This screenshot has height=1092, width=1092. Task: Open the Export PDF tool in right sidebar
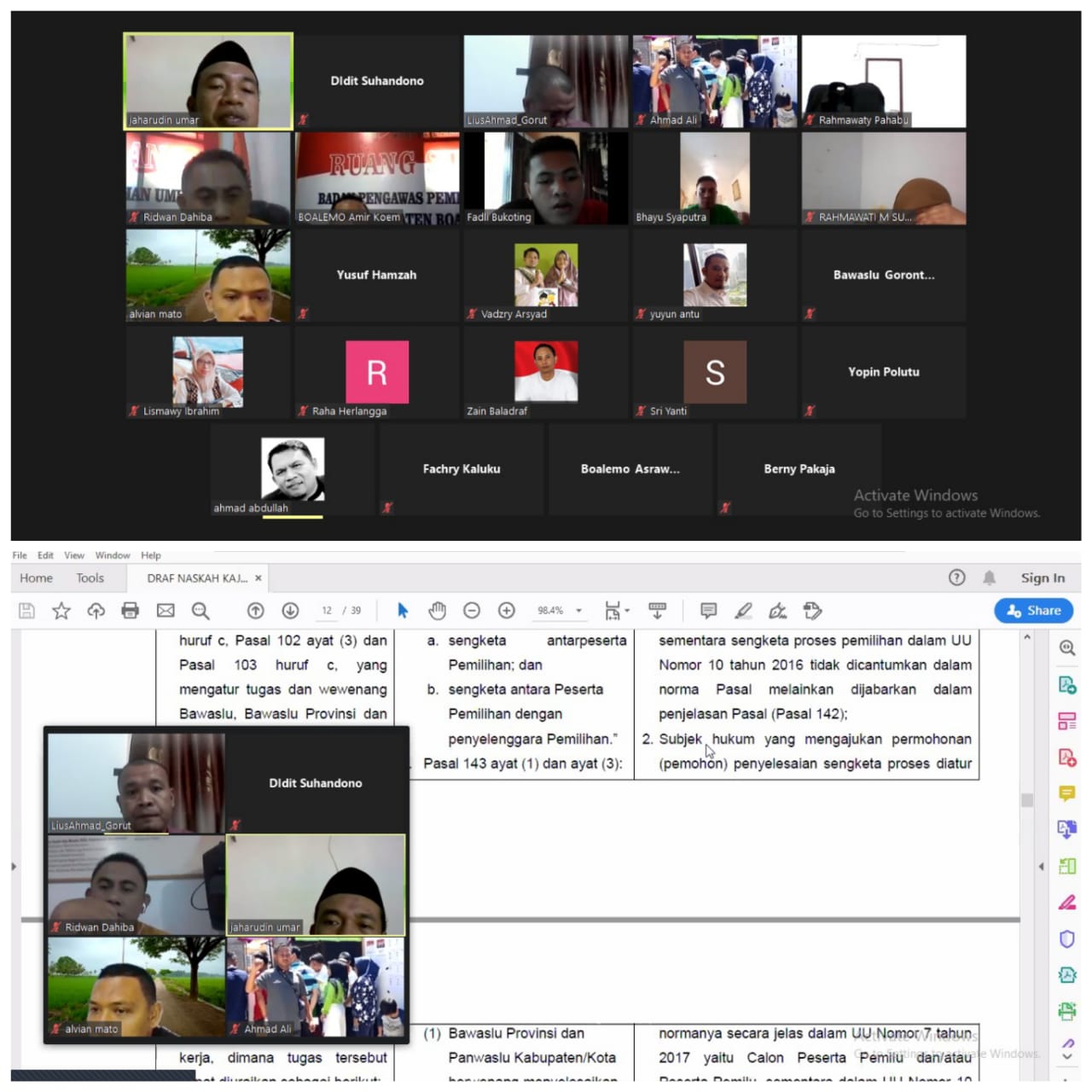(x=1066, y=684)
